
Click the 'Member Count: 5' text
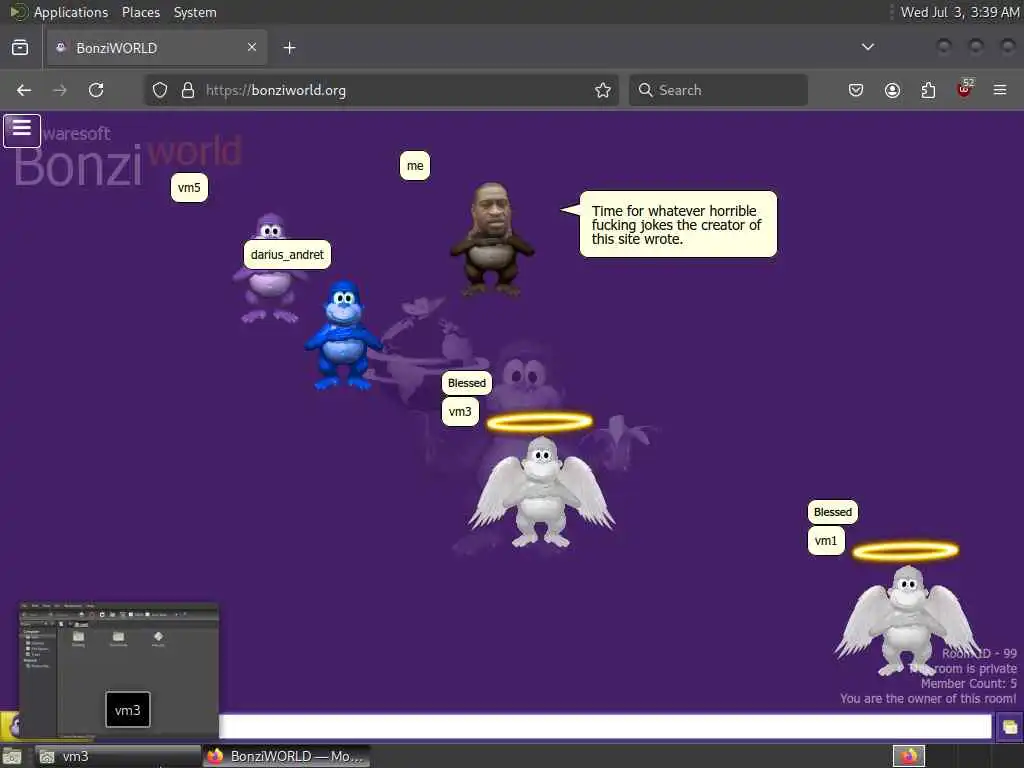pyautogui.click(x=968, y=684)
